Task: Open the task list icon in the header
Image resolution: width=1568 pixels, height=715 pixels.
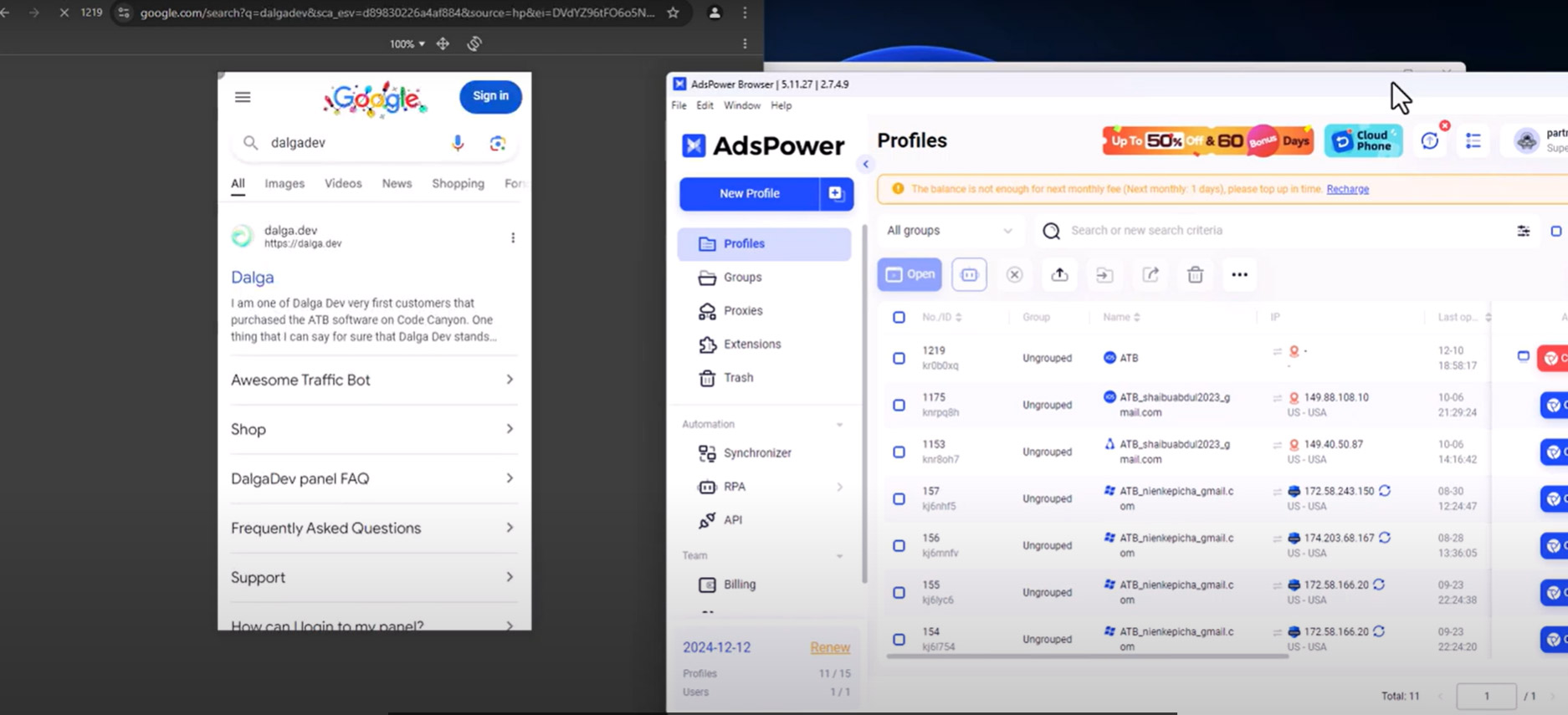Action: (1473, 140)
